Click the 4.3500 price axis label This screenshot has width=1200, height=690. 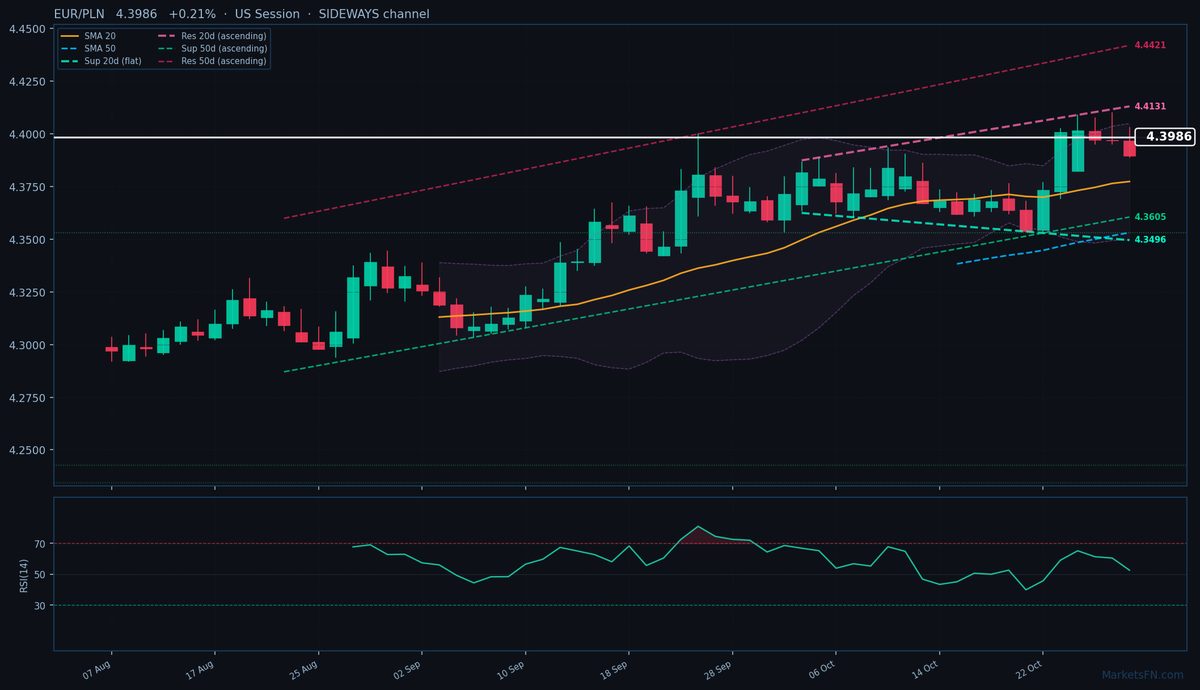click(26, 240)
